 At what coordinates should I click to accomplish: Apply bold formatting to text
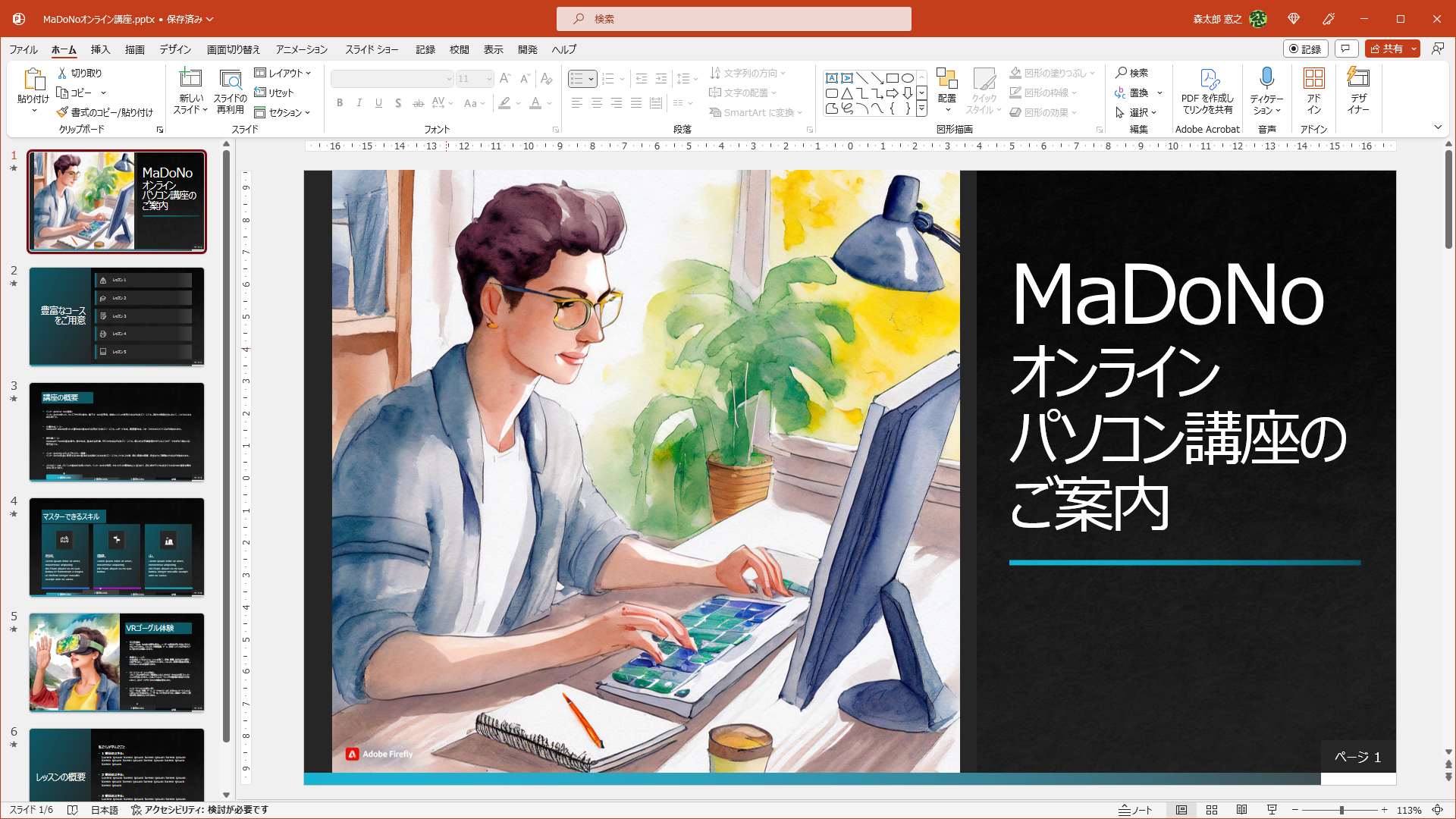pos(340,103)
